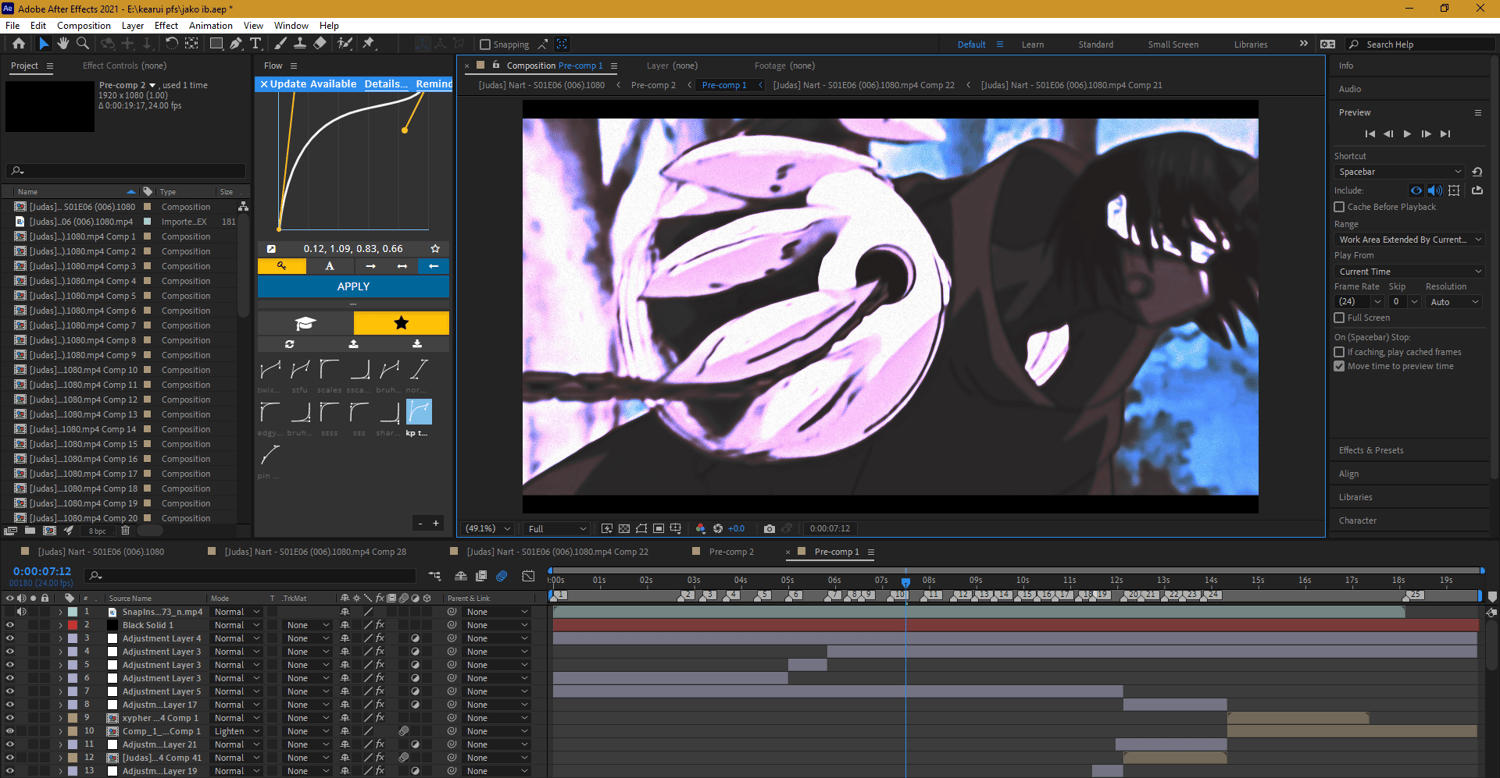1500x778 pixels.
Task: Click the star favorites icon in Flow
Action: pyautogui.click(x=401, y=323)
